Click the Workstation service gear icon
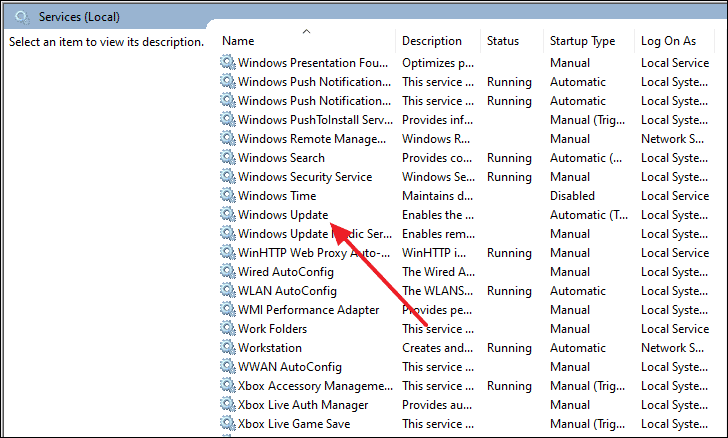 228,347
